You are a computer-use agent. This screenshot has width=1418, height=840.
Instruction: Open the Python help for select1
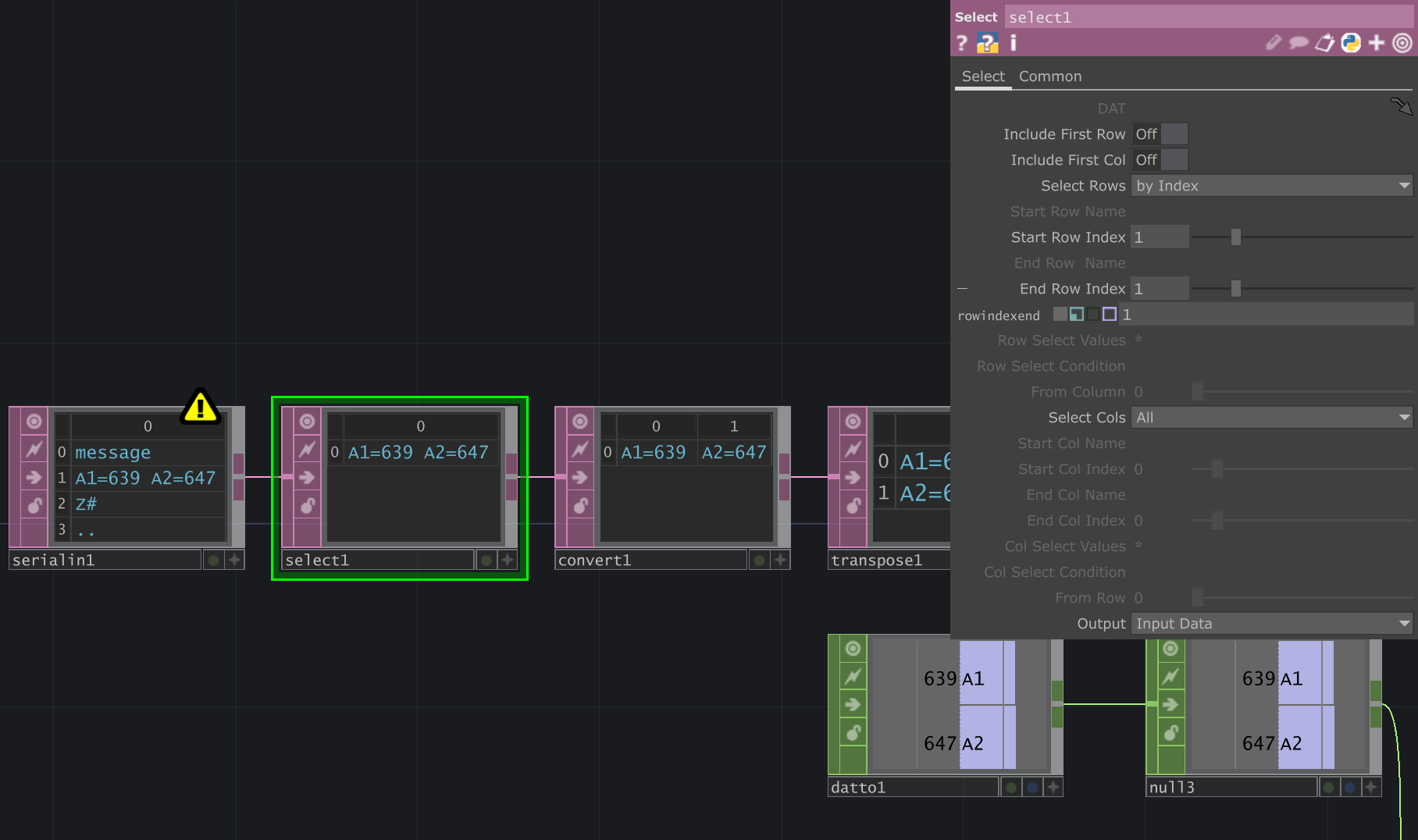pos(988,43)
